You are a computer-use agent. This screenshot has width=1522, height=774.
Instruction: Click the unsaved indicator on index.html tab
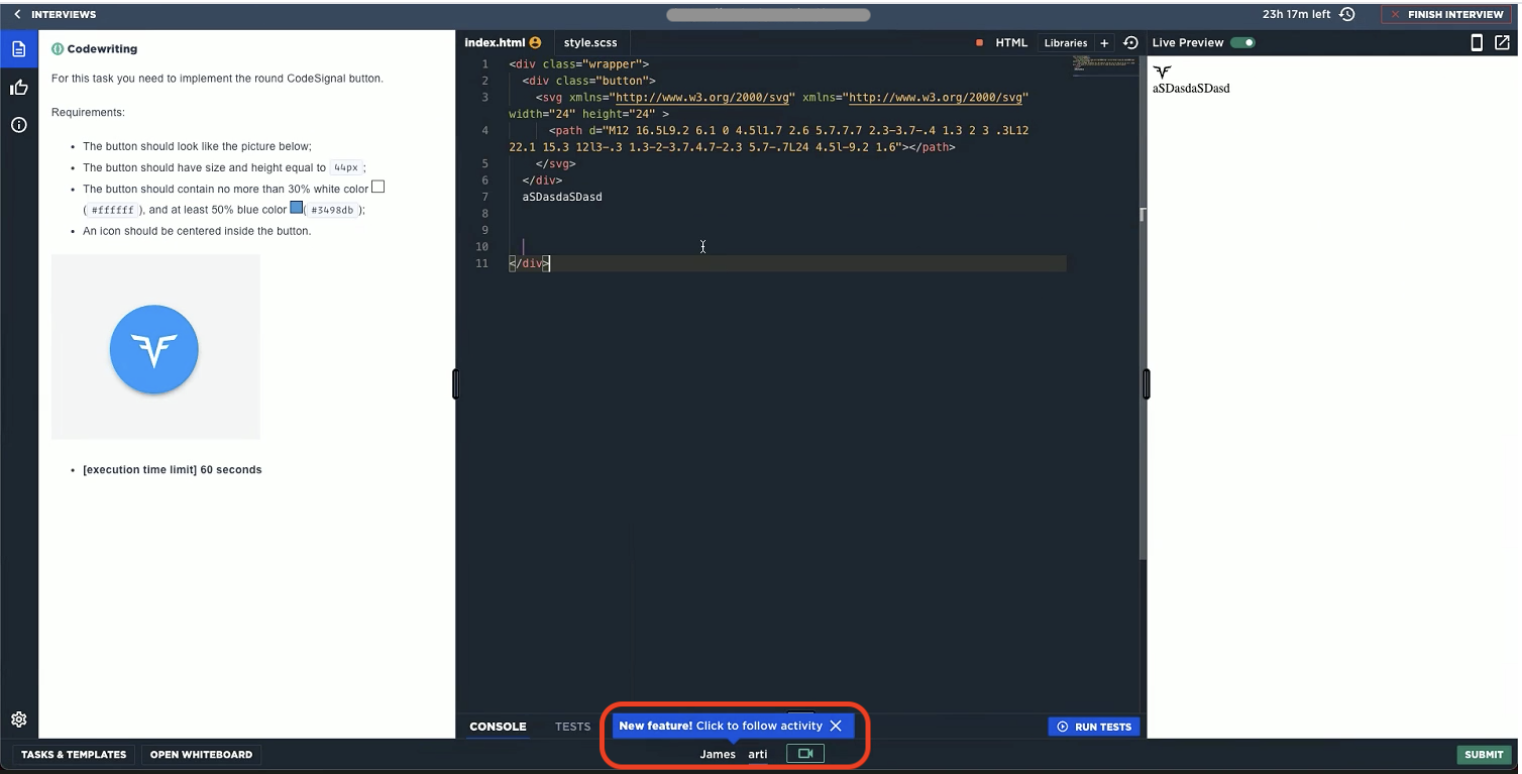click(x=535, y=43)
